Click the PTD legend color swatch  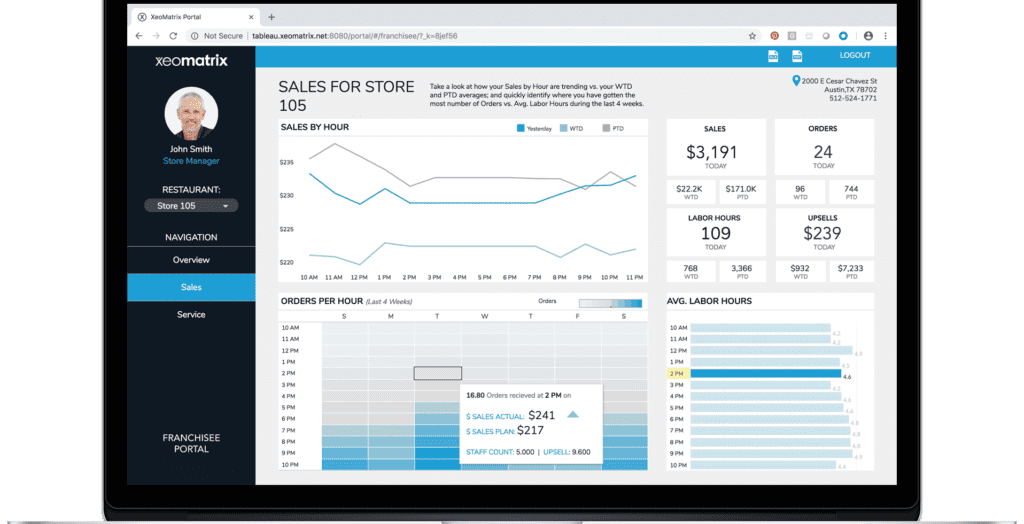click(x=606, y=129)
